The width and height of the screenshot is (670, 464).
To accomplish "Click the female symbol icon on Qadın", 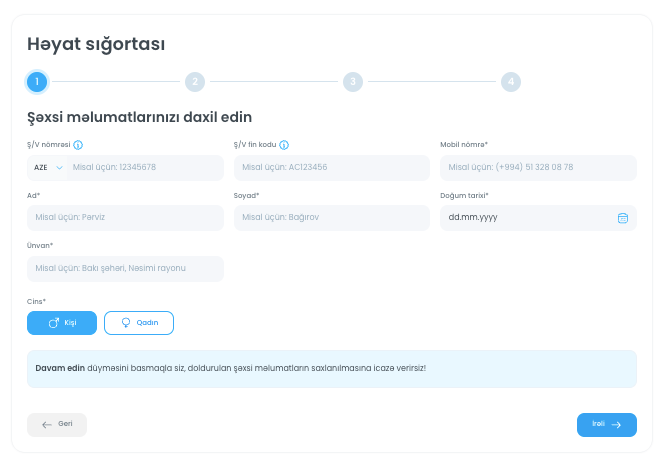I will click(x=126, y=323).
